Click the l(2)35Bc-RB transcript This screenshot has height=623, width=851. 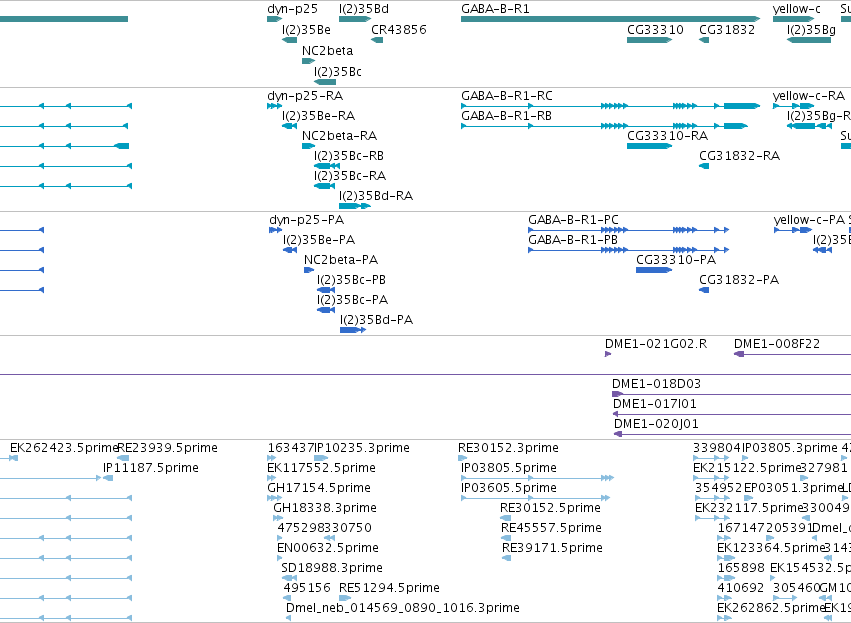coord(327,166)
